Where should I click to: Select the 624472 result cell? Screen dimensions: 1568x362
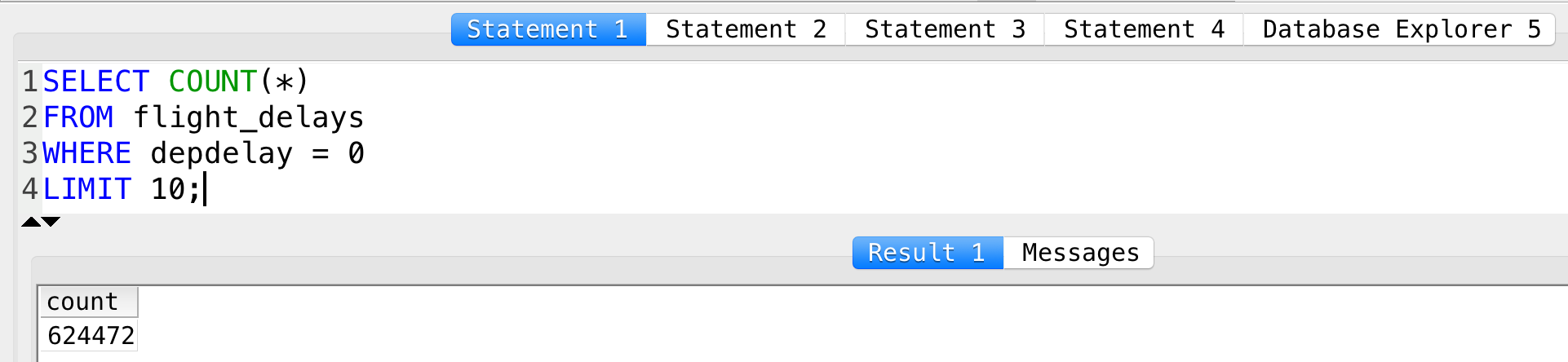click(x=91, y=335)
